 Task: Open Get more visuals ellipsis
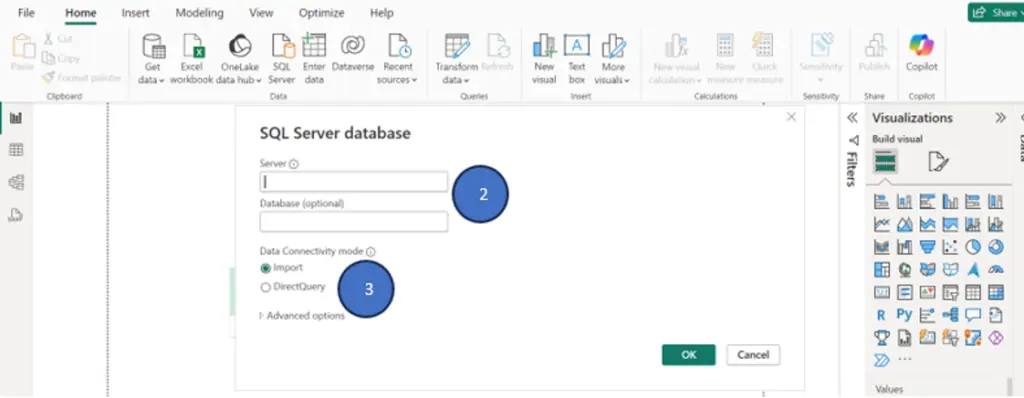904,359
